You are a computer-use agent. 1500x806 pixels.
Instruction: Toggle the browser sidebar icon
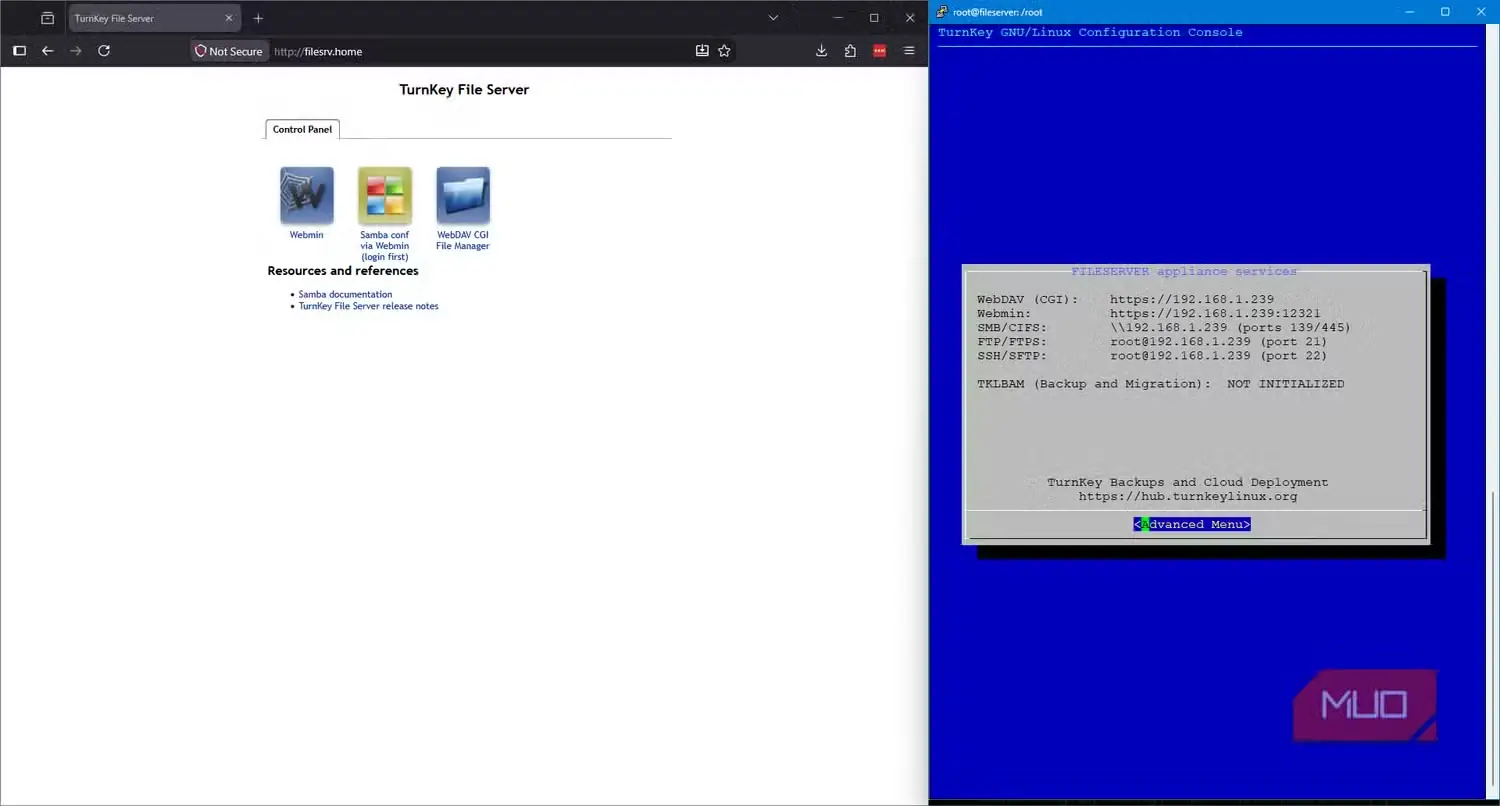(19, 51)
